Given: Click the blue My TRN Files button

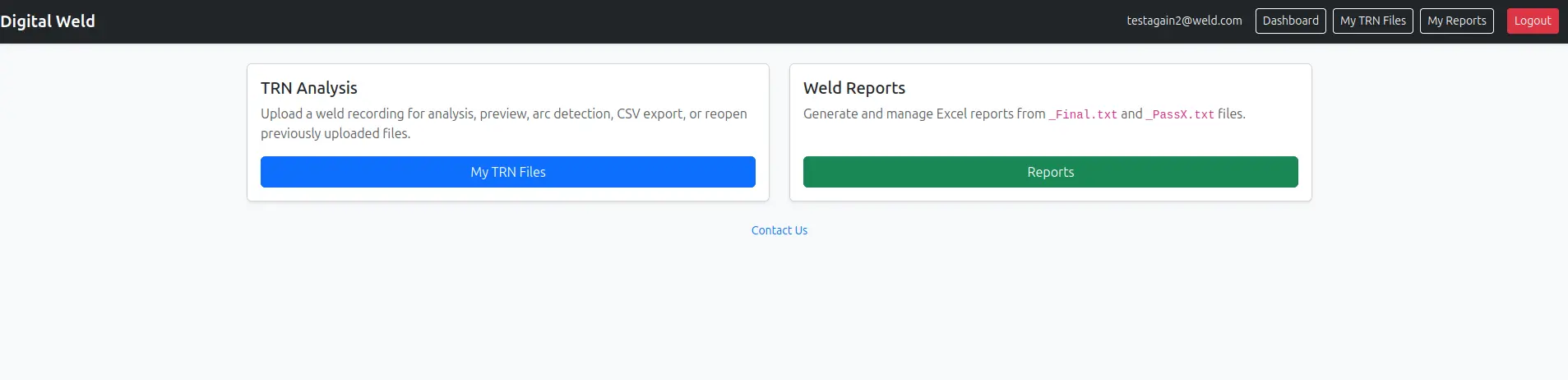Looking at the screenshot, I should coord(508,172).
